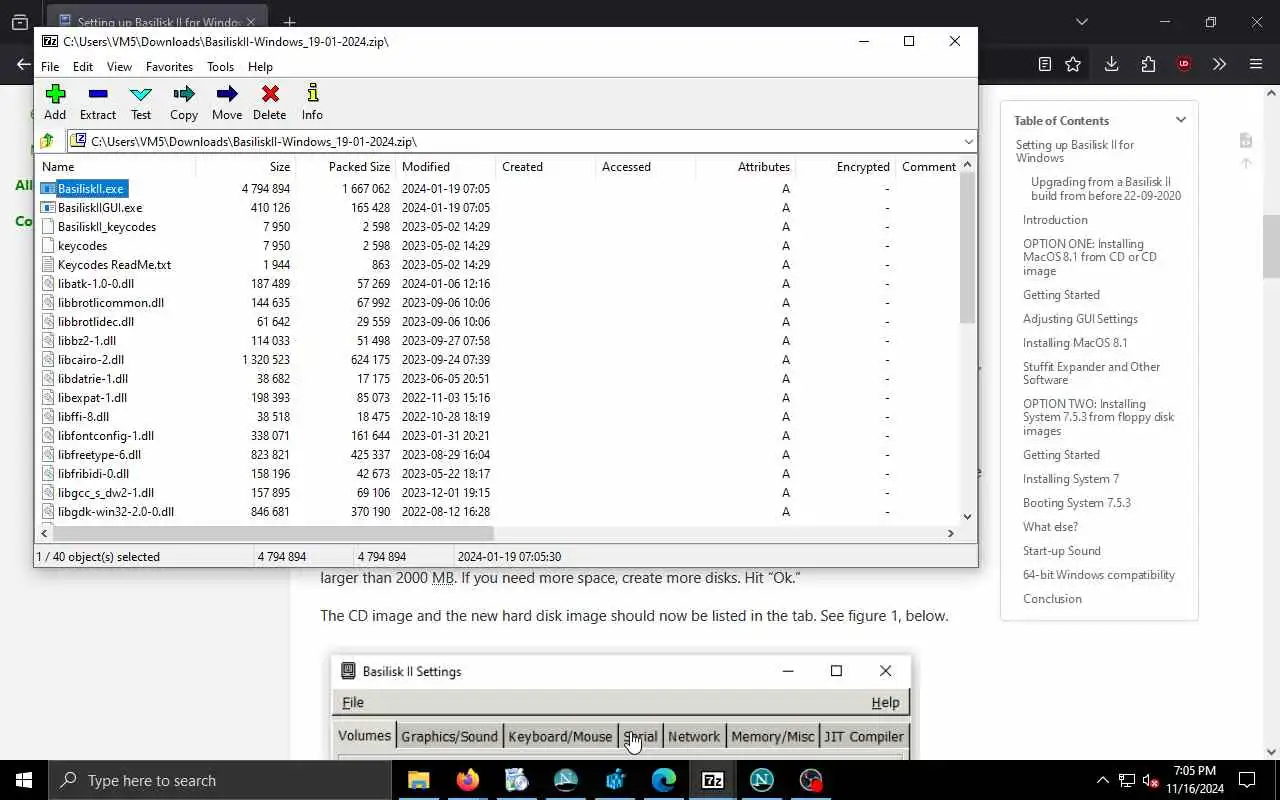Screen dimensions: 1280x800
Task: Click the taskbar search box
Action: click(x=220, y=780)
